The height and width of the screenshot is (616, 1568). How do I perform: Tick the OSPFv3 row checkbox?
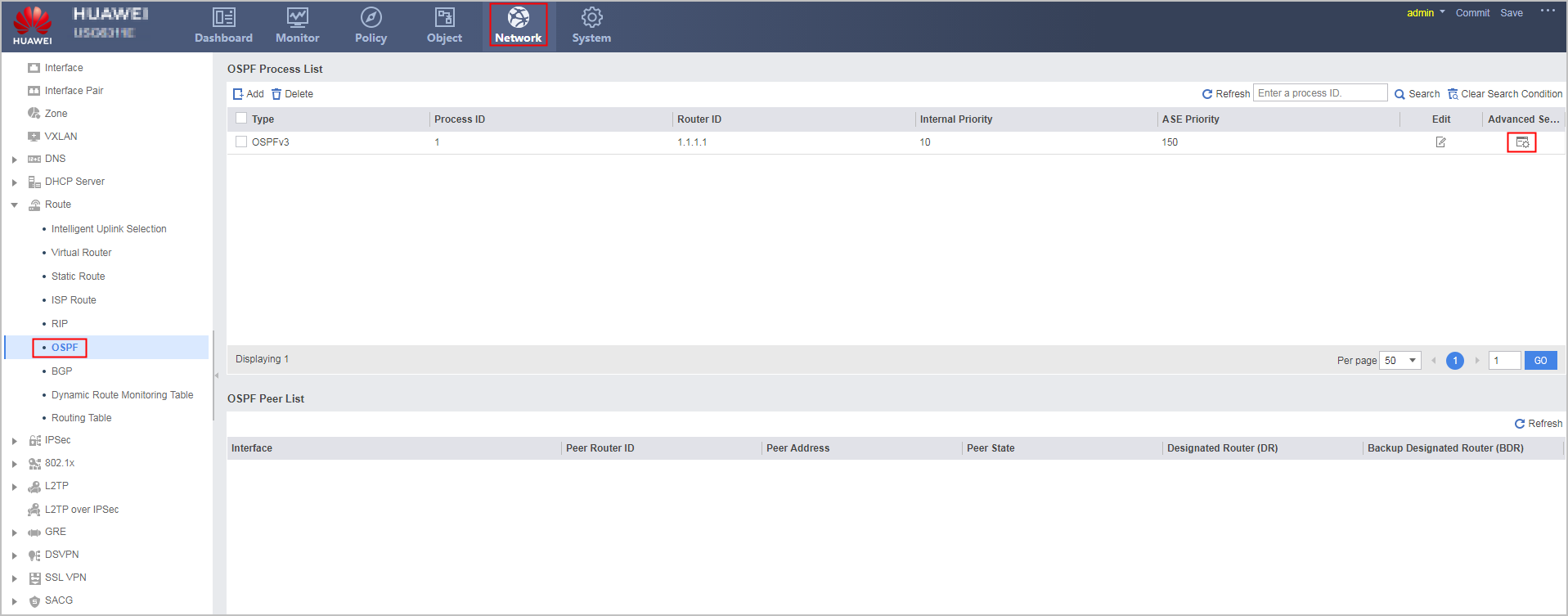(241, 142)
